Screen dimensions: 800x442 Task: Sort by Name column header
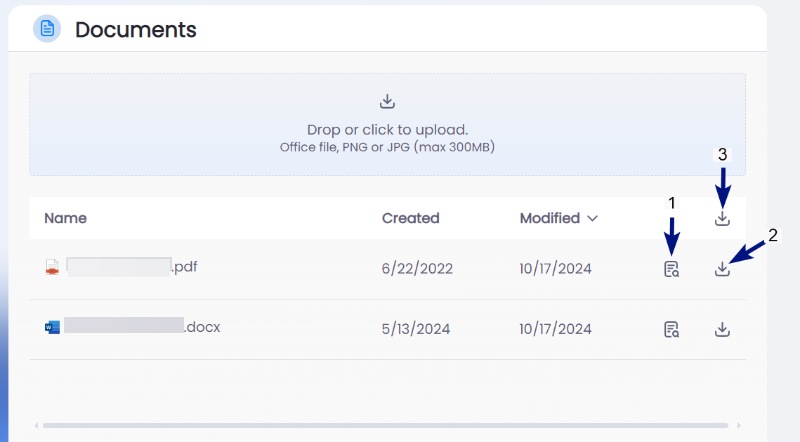[65, 218]
